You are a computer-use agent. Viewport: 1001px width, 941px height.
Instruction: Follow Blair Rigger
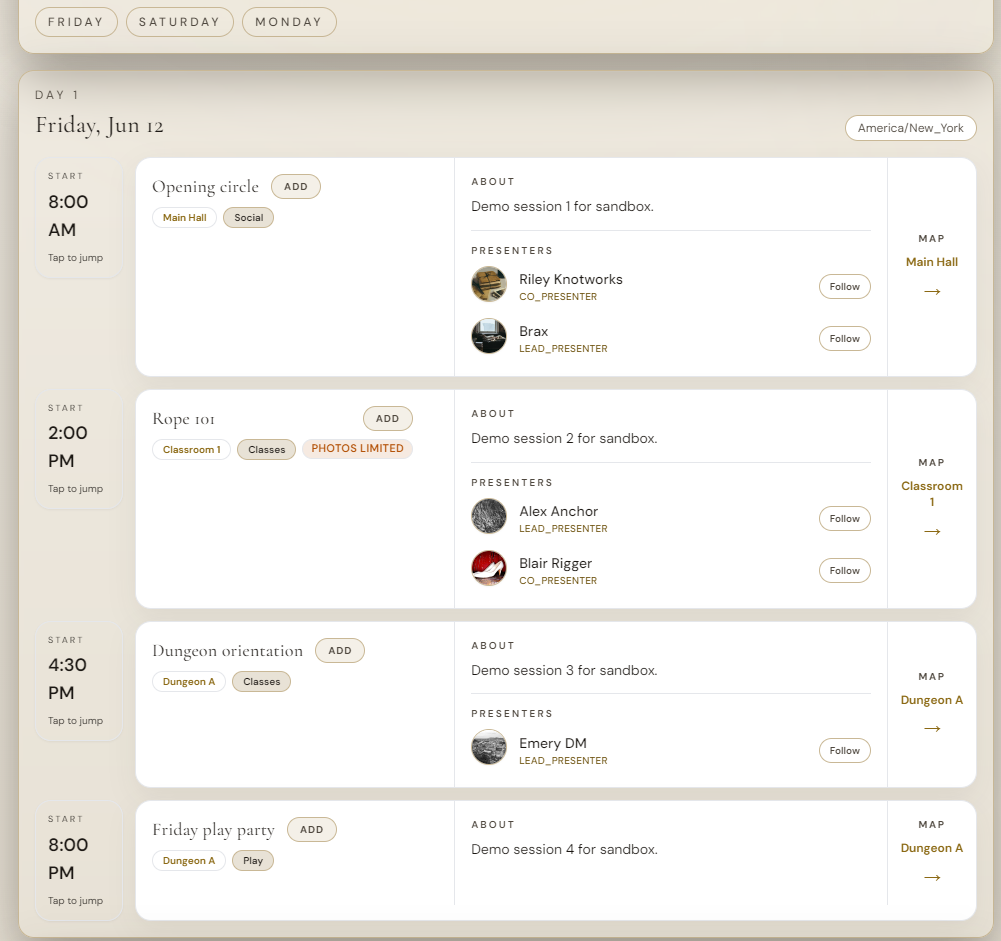pyautogui.click(x=845, y=571)
